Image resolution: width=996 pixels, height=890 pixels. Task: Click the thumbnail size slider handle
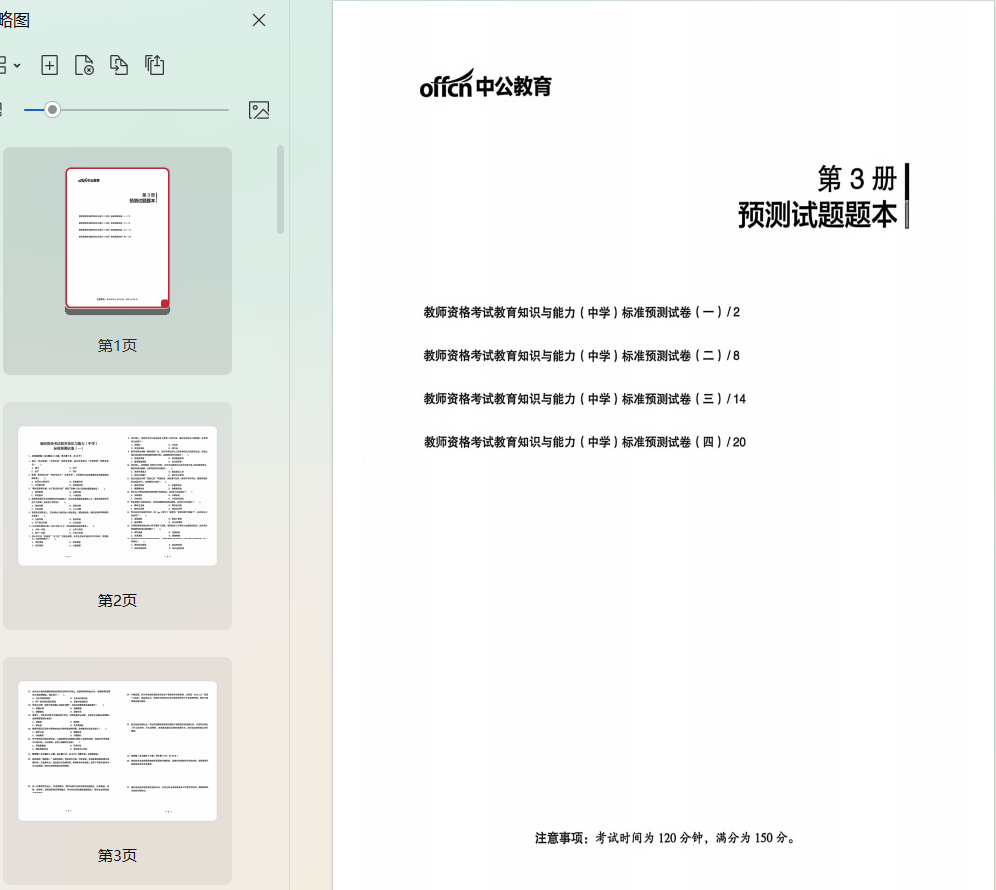pyautogui.click(x=52, y=110)
